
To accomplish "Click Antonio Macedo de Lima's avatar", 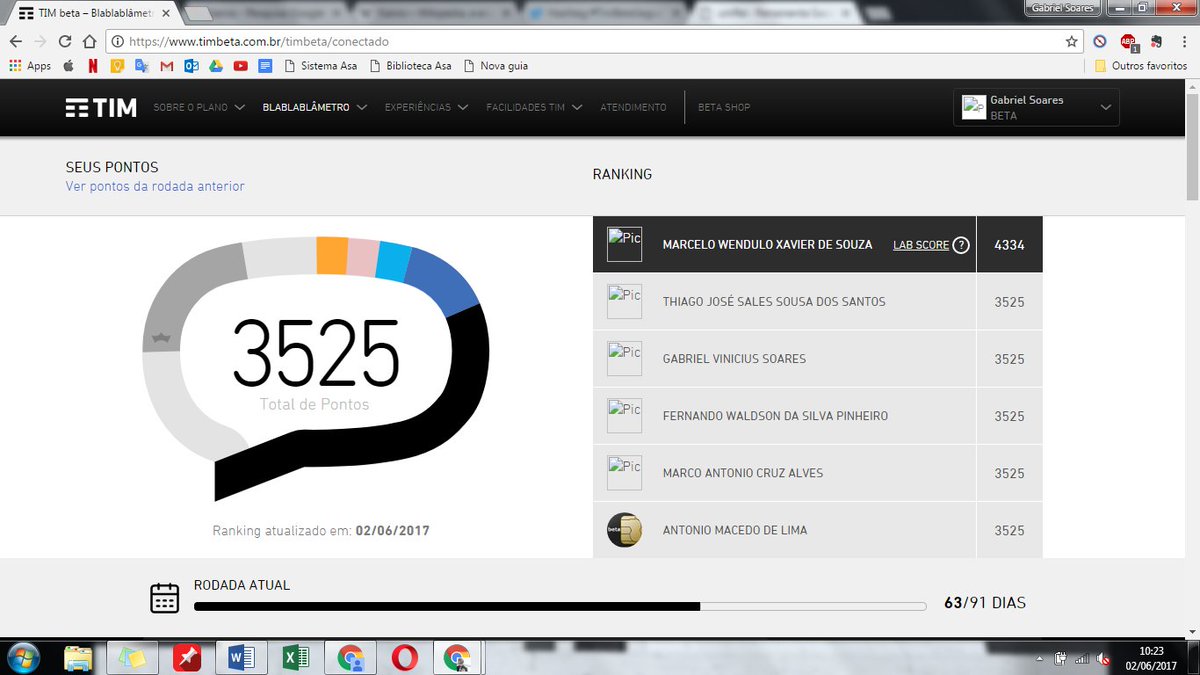I will point(624,530).
